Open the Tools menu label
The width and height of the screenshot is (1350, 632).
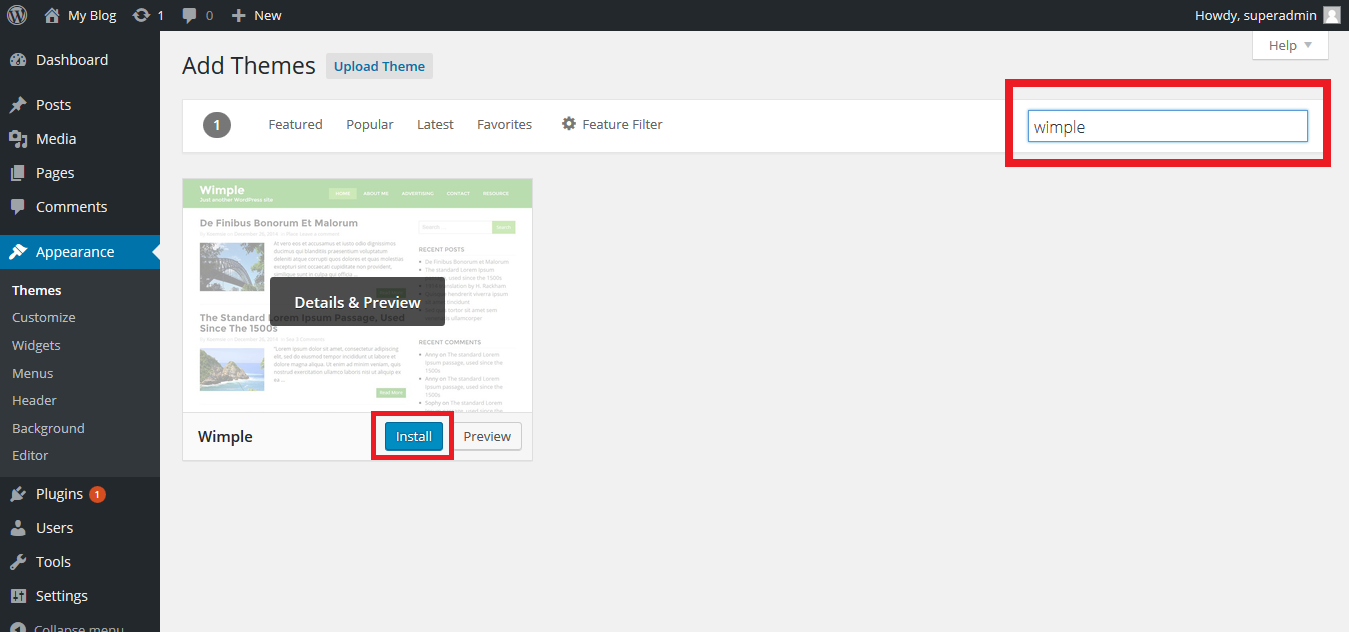(53, 562)
